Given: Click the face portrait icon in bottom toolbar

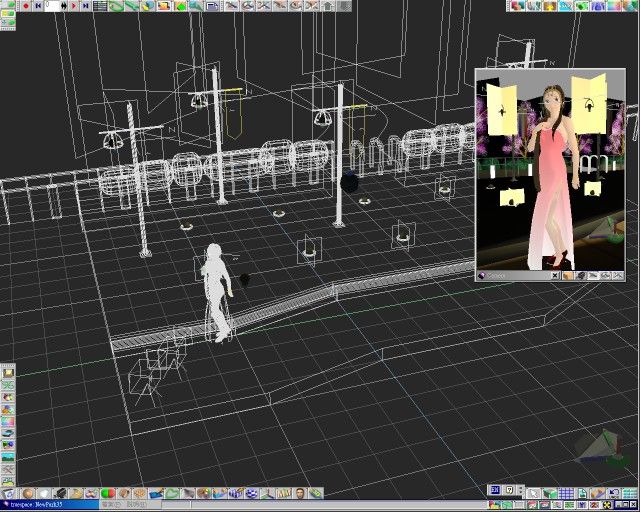Looking at the screenshot, I should pyautogui.click(x=298, y=493).
